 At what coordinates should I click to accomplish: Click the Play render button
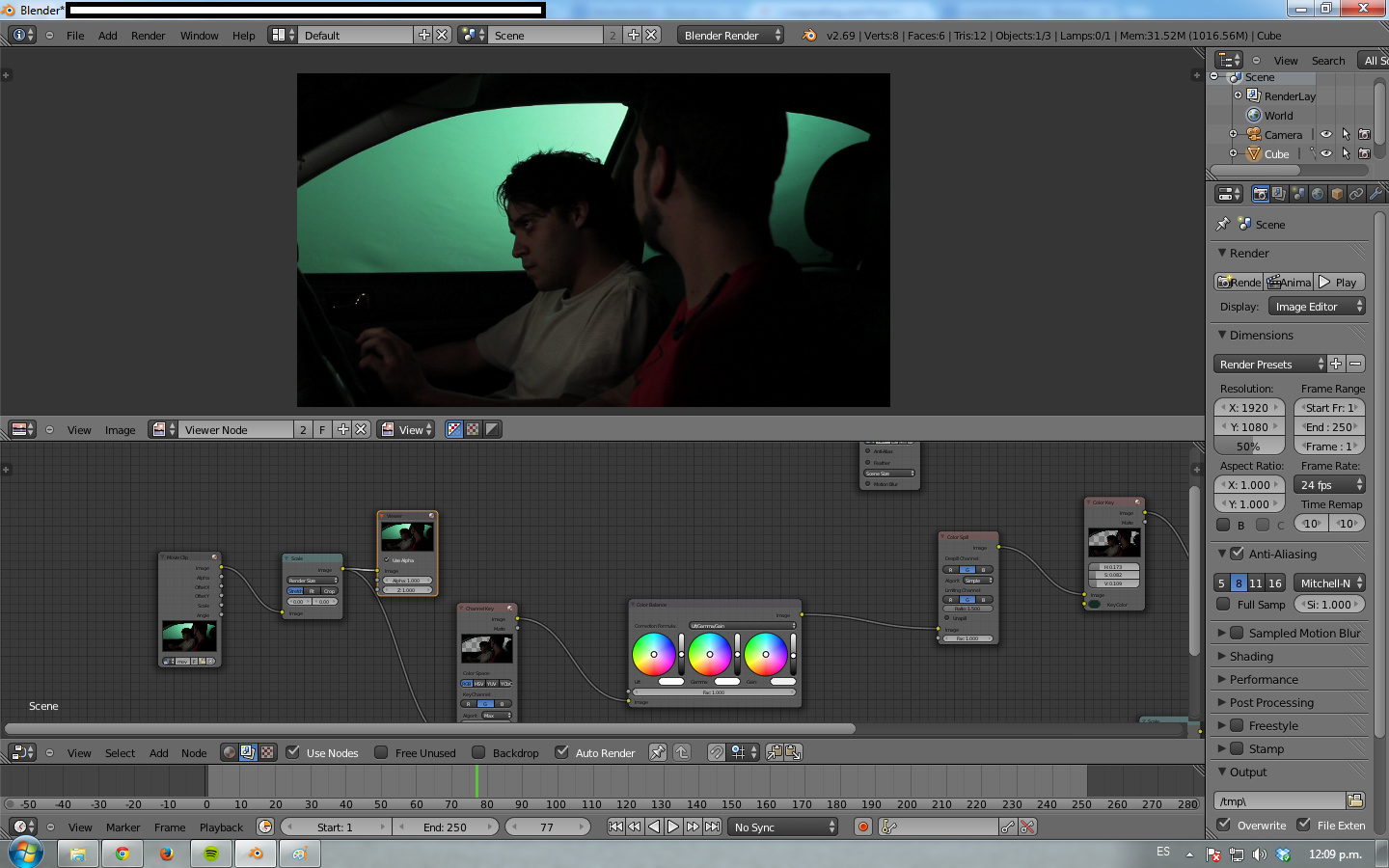click(1340, 283)
